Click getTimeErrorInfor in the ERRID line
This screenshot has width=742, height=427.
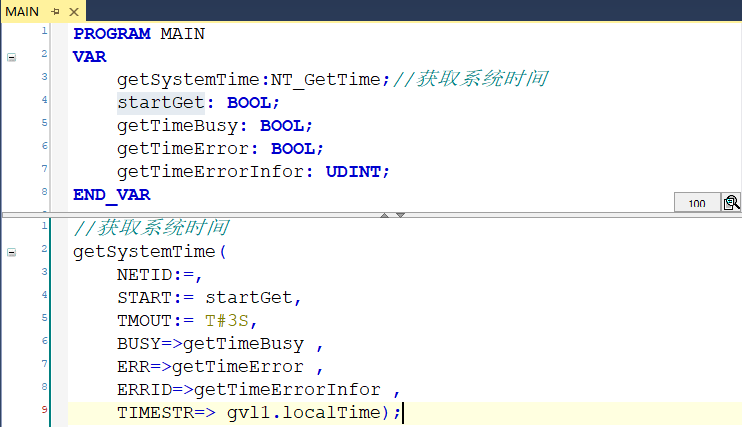(287, 390)
